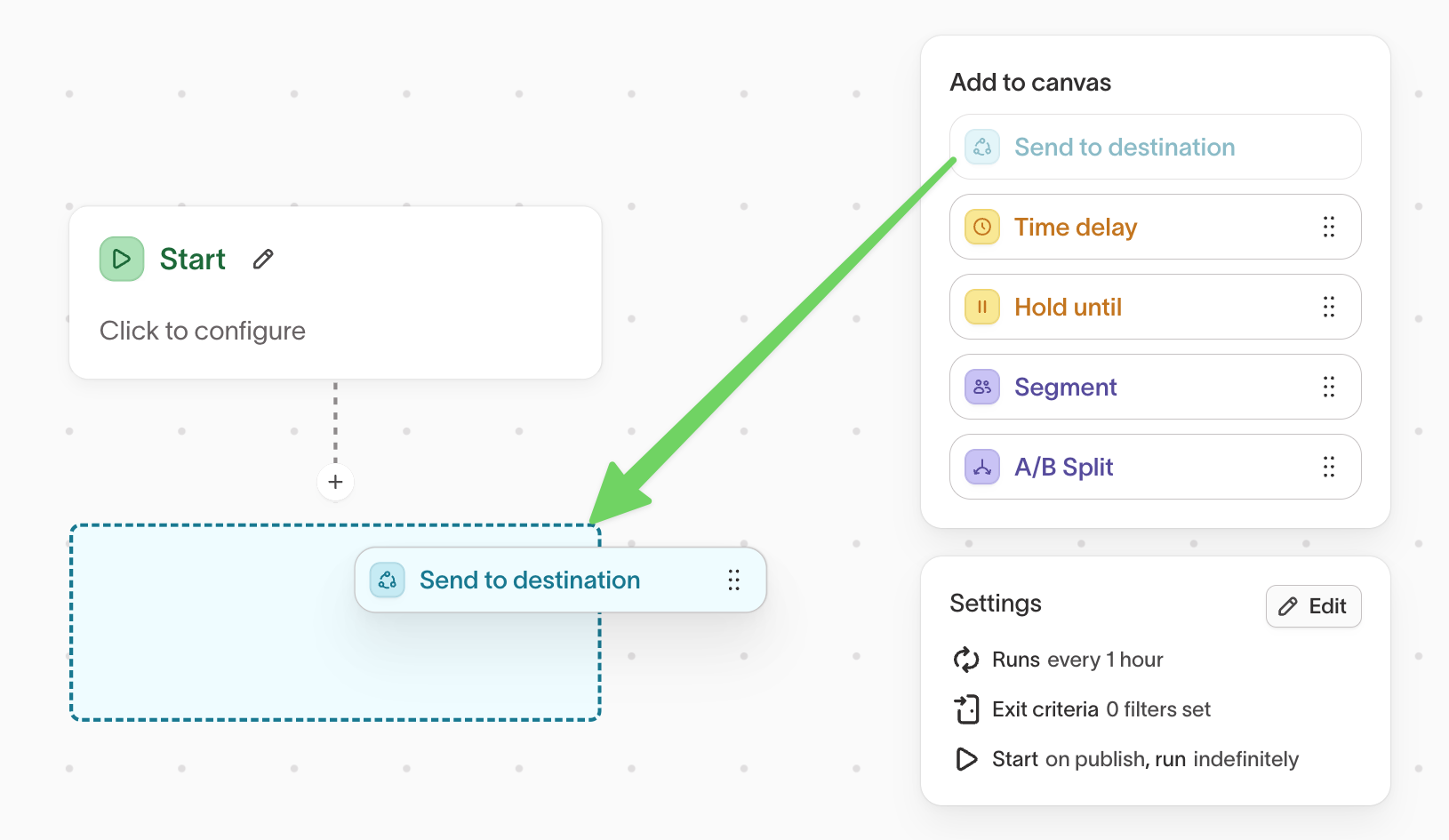Click the refresh icon beside Runs every 1 hour
This screenshot has width=1449, height=840.
tap(966, 660)
